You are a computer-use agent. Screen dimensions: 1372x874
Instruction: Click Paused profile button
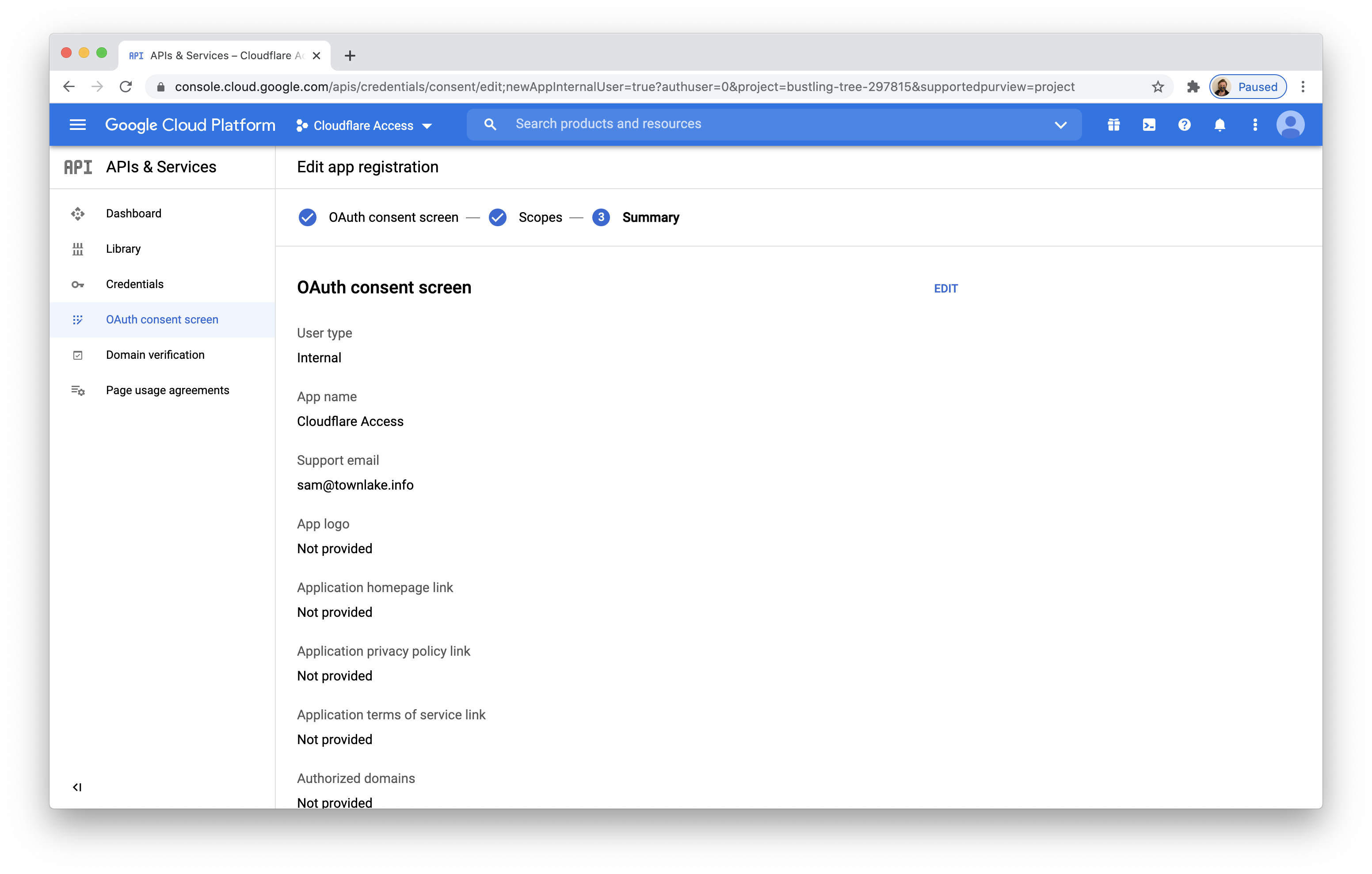tap(1247, 87)
